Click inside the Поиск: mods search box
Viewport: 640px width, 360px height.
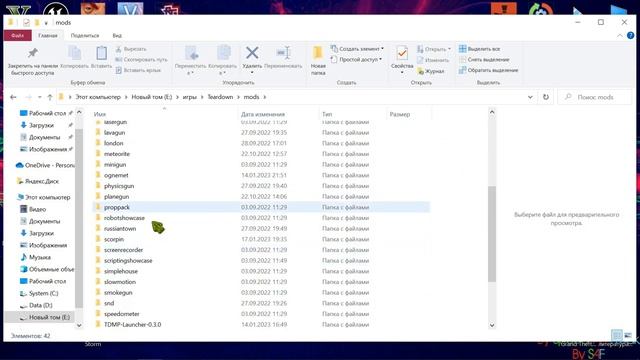point(595,97)
